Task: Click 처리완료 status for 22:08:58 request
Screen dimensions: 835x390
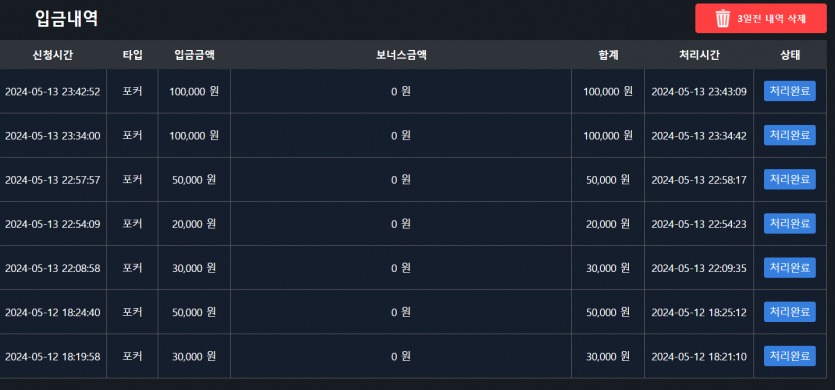Action: 790,268
